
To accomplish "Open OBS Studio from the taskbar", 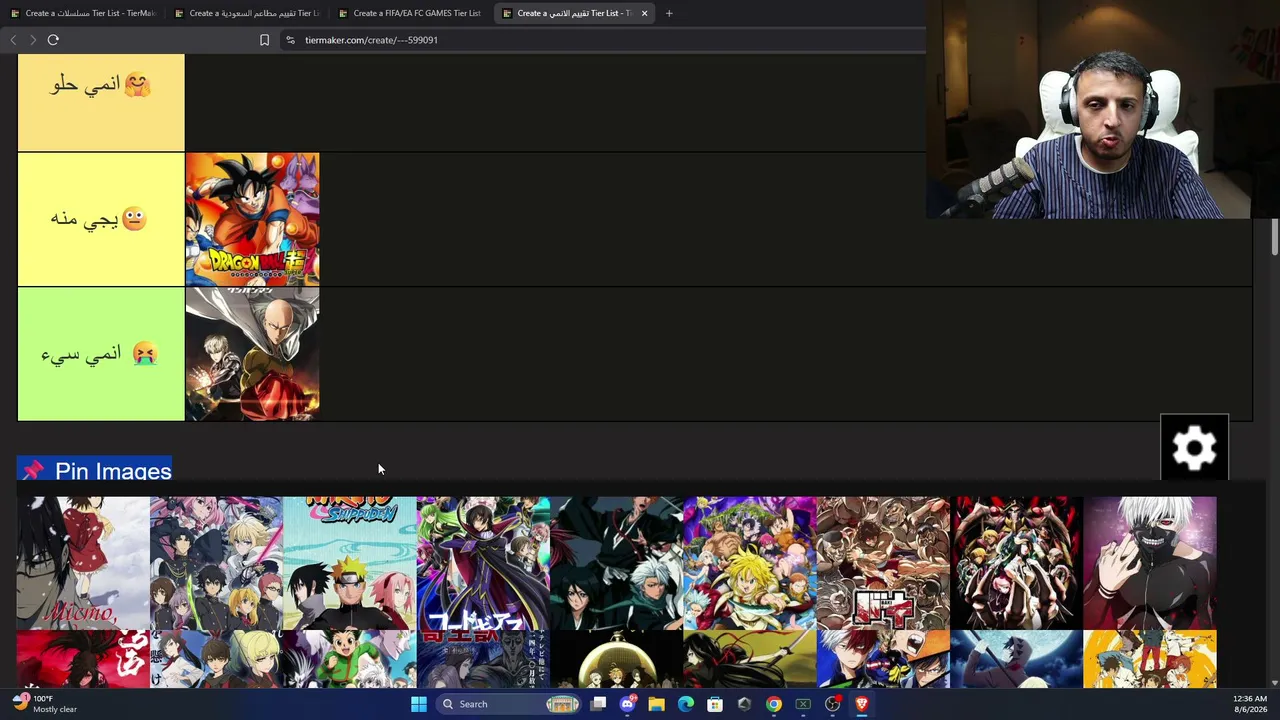I will 832,704.
